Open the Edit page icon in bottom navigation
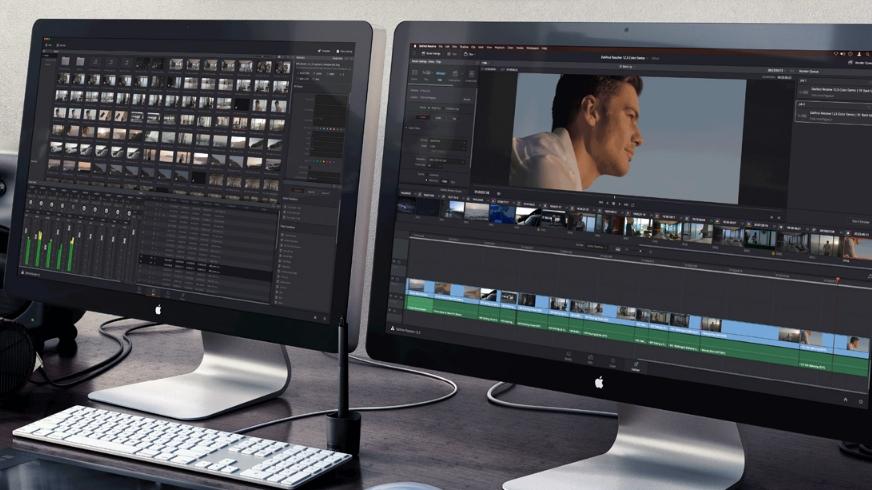872x490 pixels. click(x=590, y=359)
